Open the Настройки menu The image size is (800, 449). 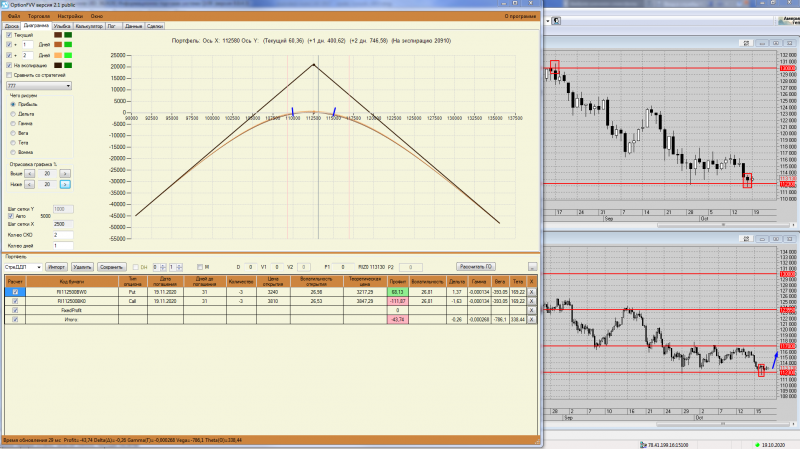coord(70,16)
